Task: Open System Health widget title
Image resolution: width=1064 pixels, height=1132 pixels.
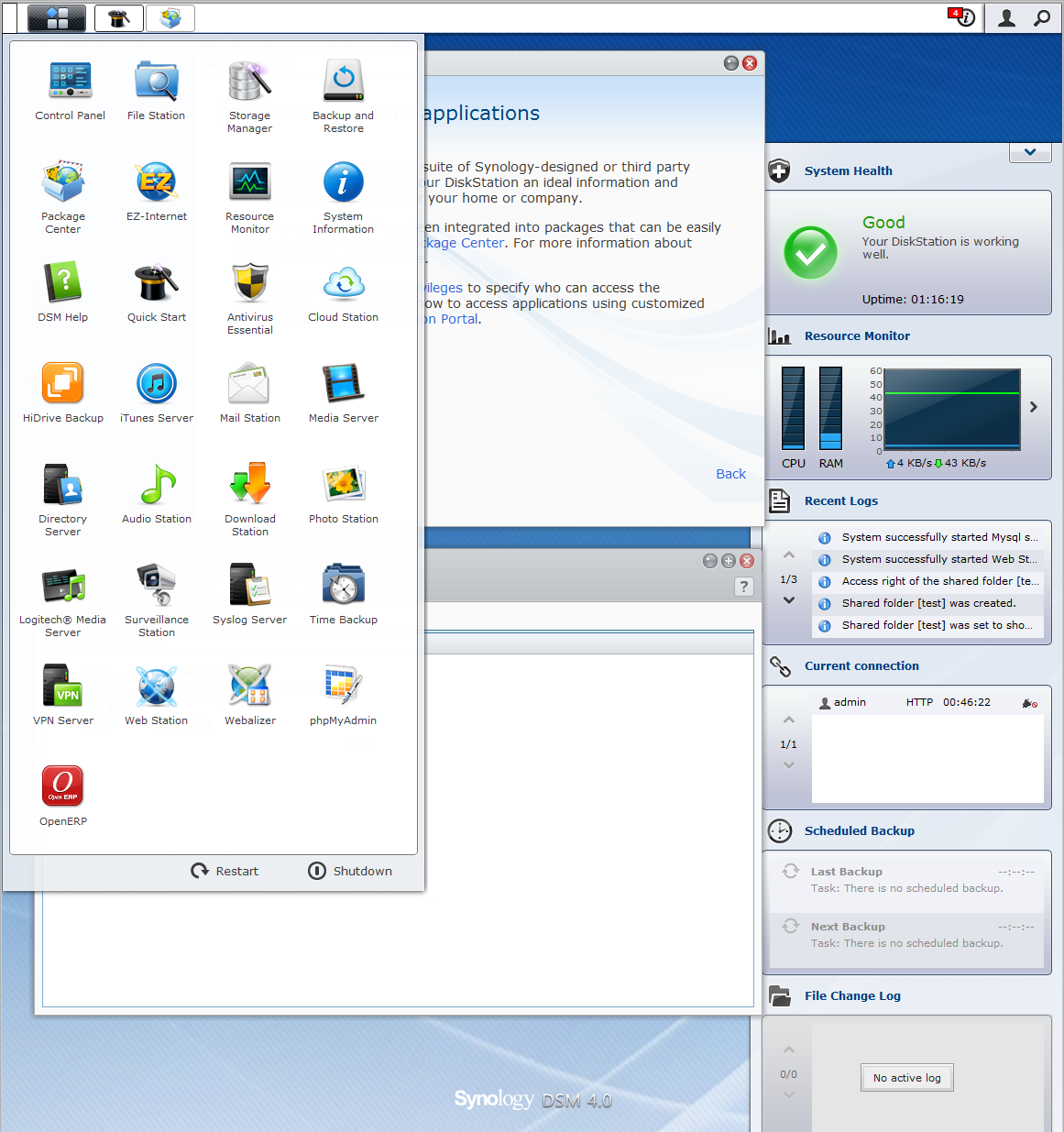Action: (849, 170)
